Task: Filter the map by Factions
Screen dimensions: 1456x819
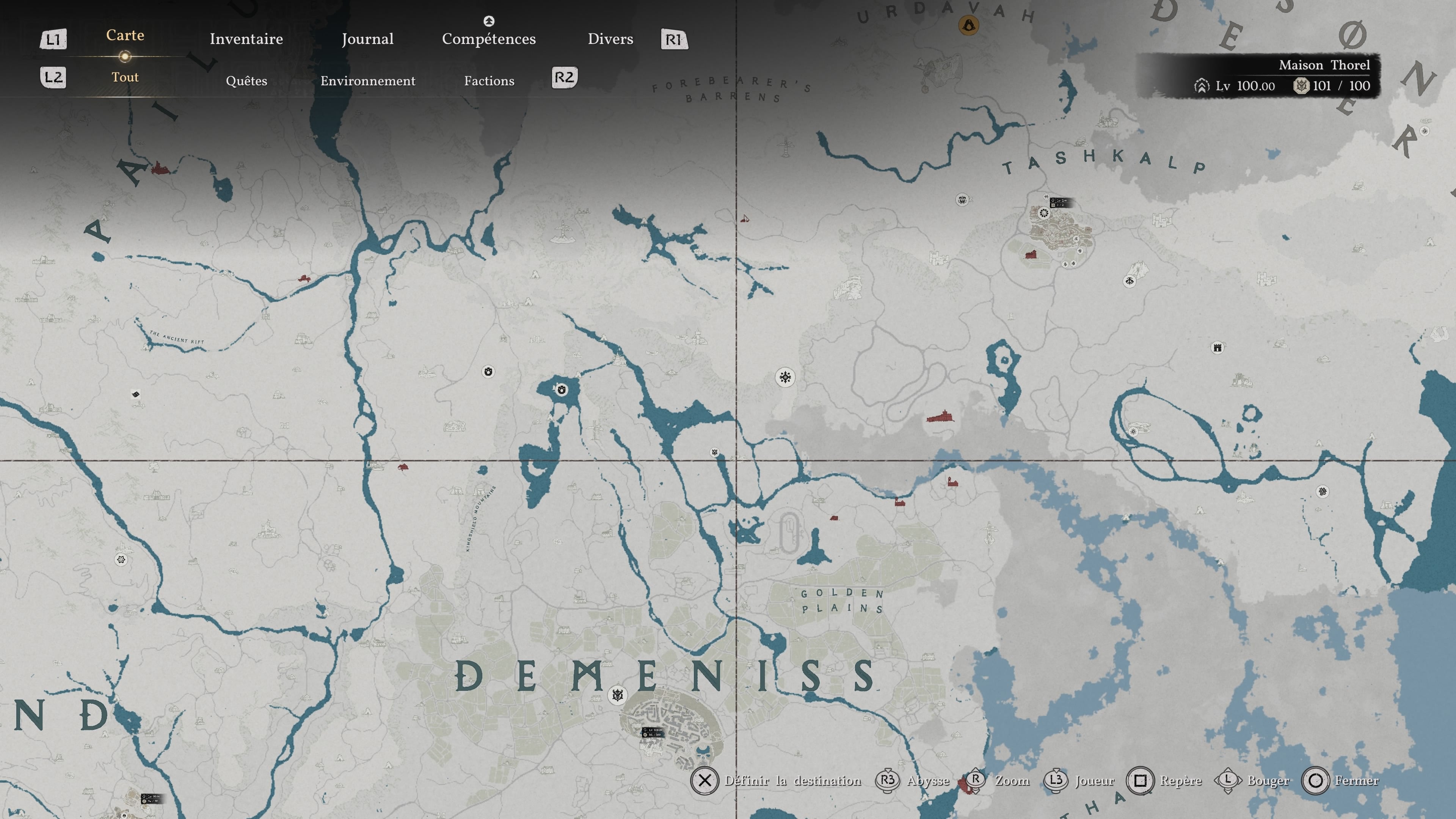Action: coord(490,81)
